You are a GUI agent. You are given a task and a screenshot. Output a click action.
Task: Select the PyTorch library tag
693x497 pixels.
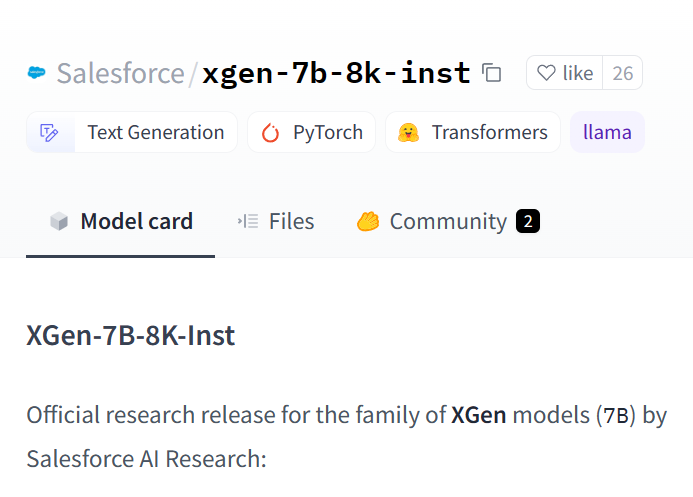(327, 132)
